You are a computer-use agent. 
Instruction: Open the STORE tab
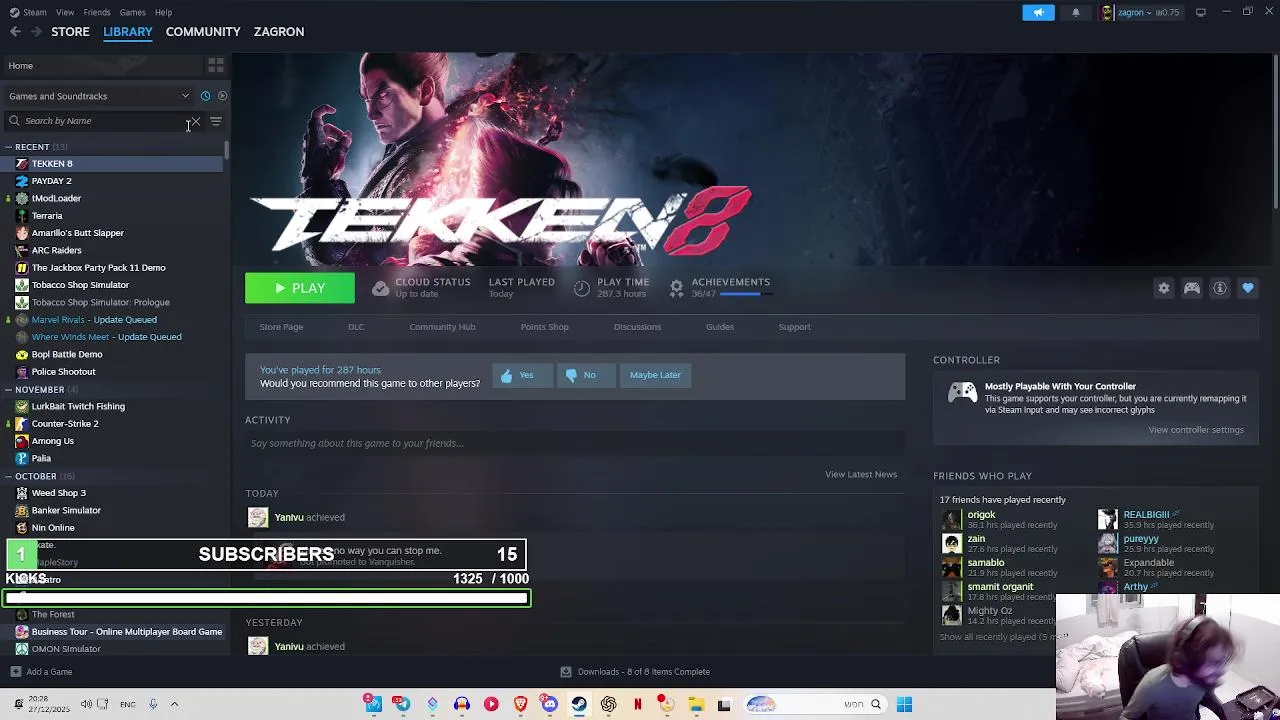[x=70, y=32]
